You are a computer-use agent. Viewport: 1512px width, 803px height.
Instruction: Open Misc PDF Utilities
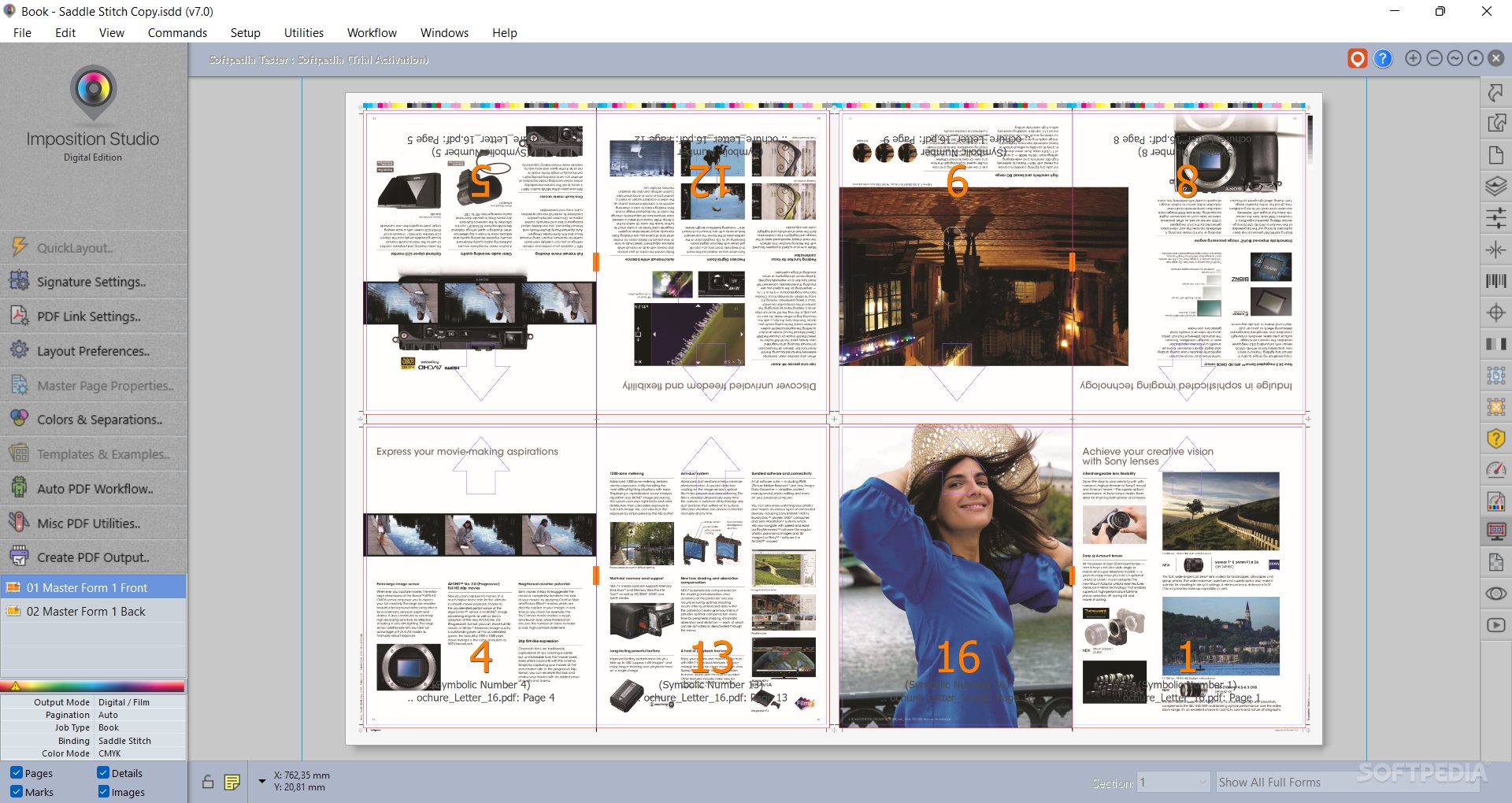pyautogui.click(x=94, y=523)
